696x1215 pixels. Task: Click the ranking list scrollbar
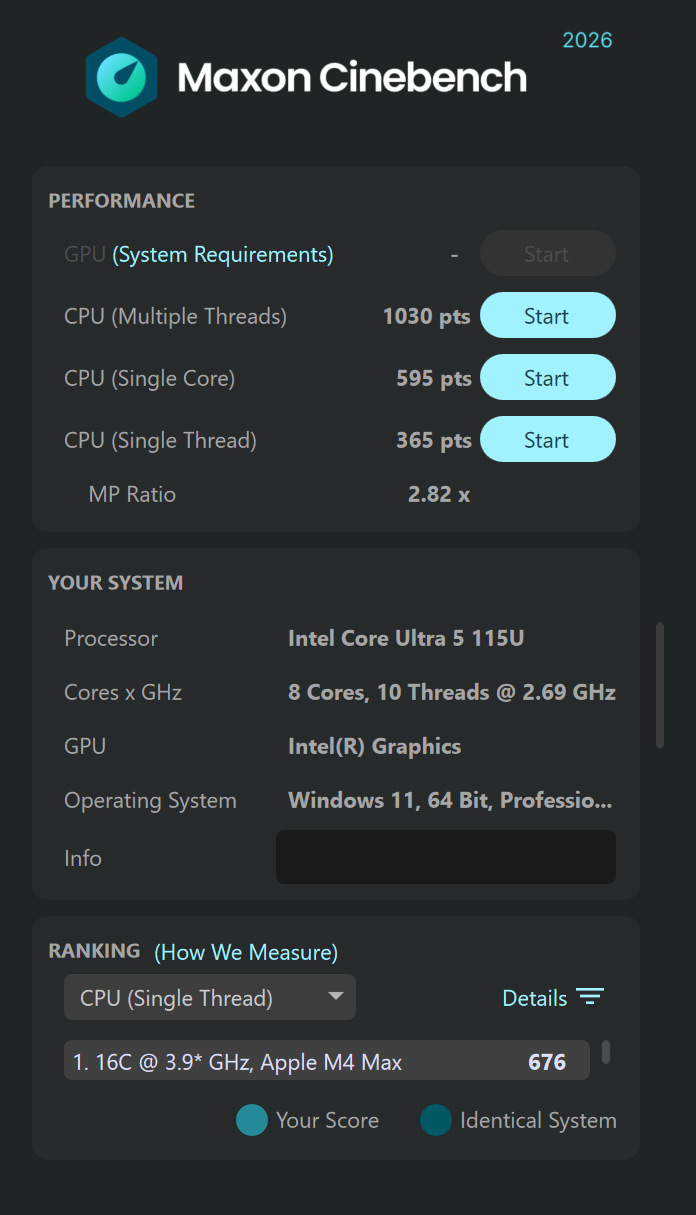606,1053
